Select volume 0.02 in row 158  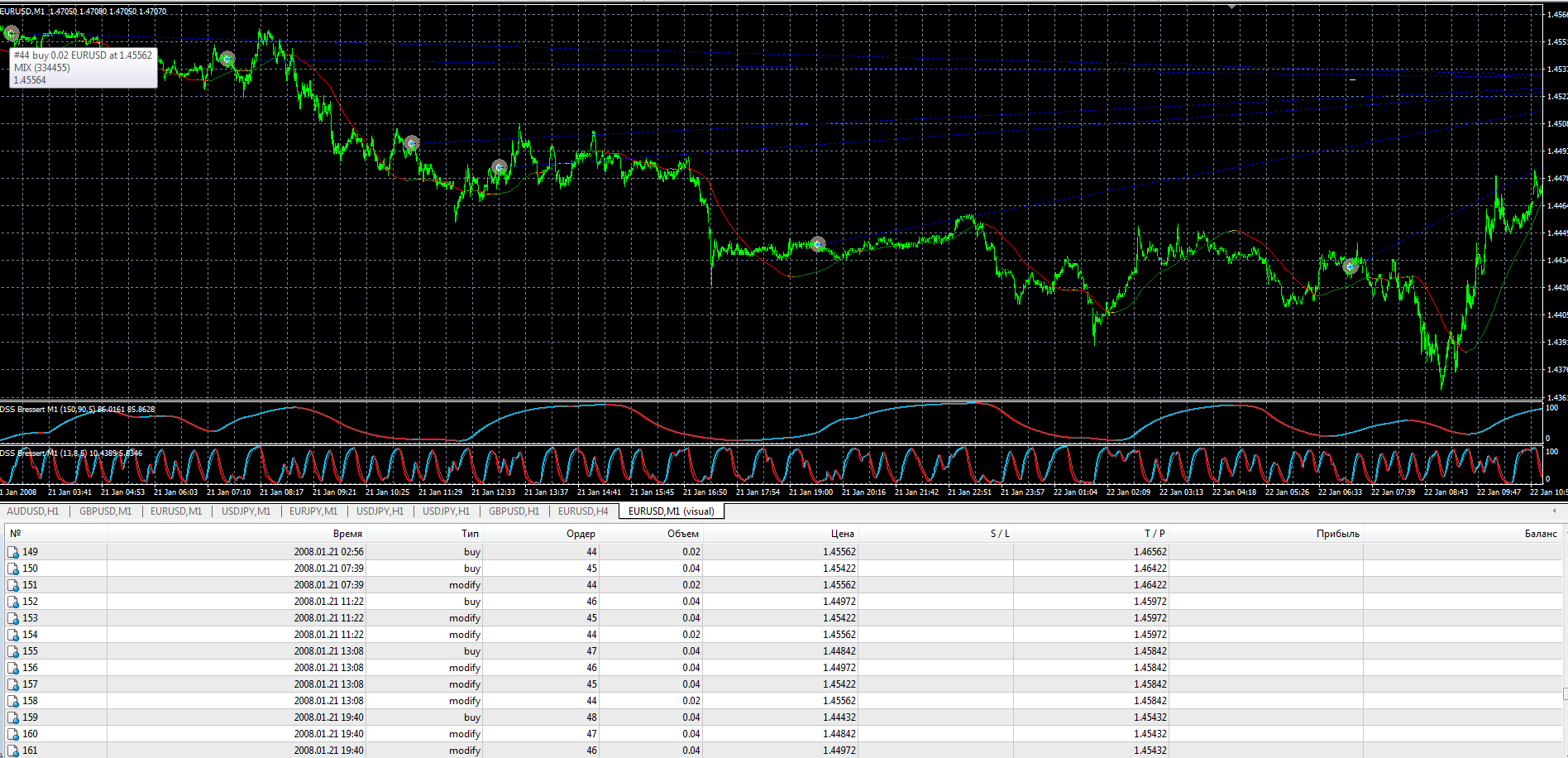[x=691, y=701]
